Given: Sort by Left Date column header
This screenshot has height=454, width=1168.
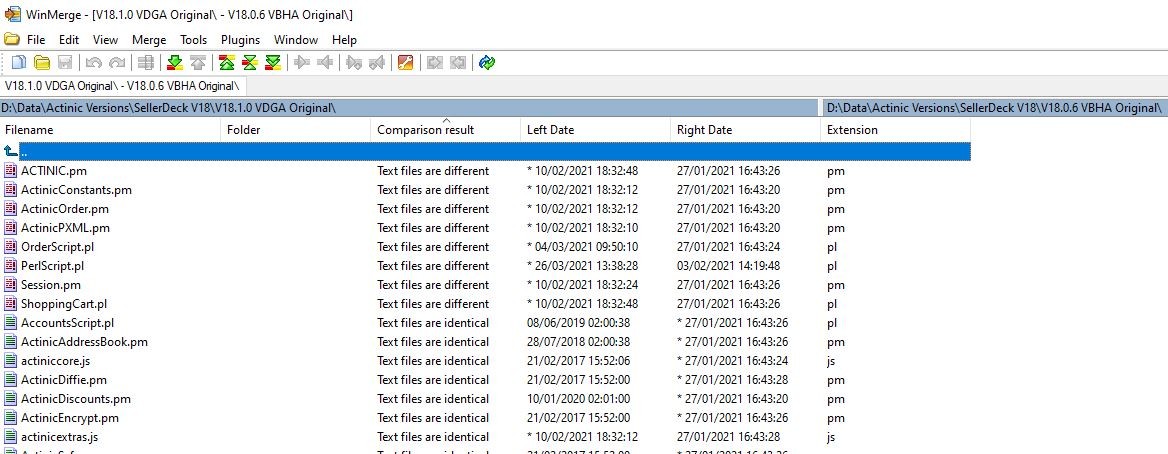Looking at the screenshot, I should (550, 130).
